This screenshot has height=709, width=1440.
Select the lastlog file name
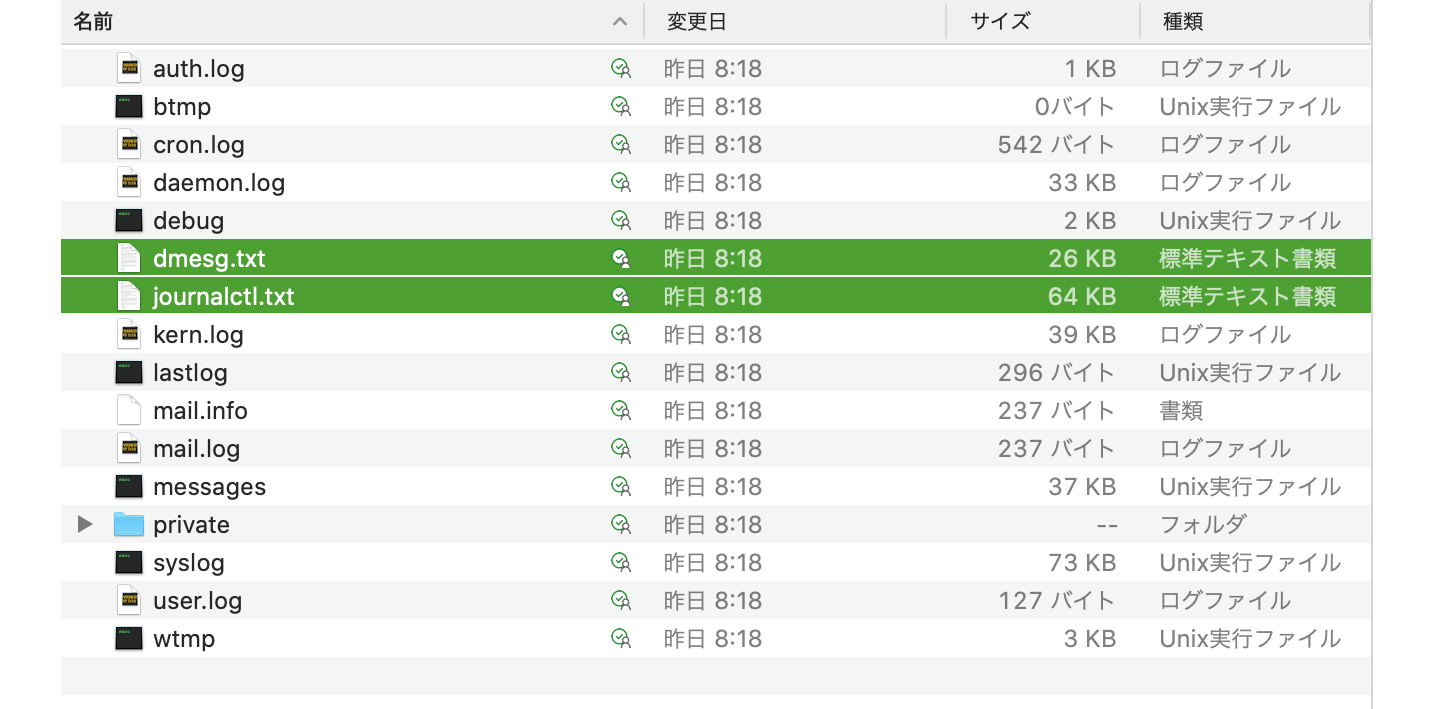click(190, 373)
